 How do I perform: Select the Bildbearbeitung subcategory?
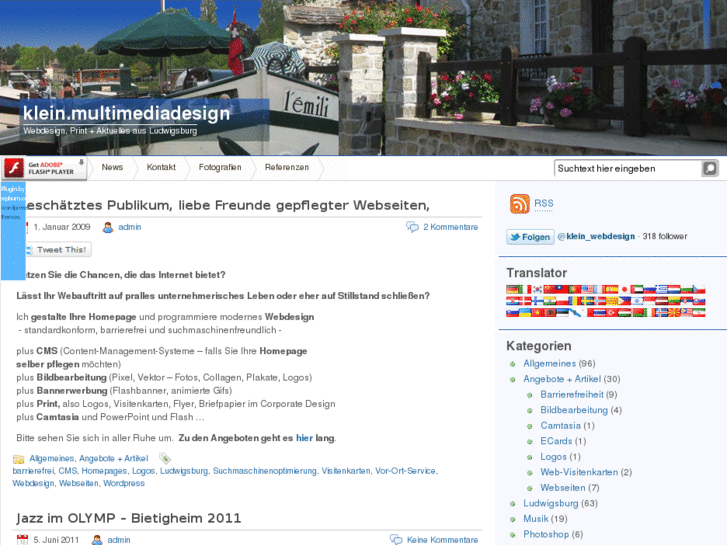coord(574,410)
